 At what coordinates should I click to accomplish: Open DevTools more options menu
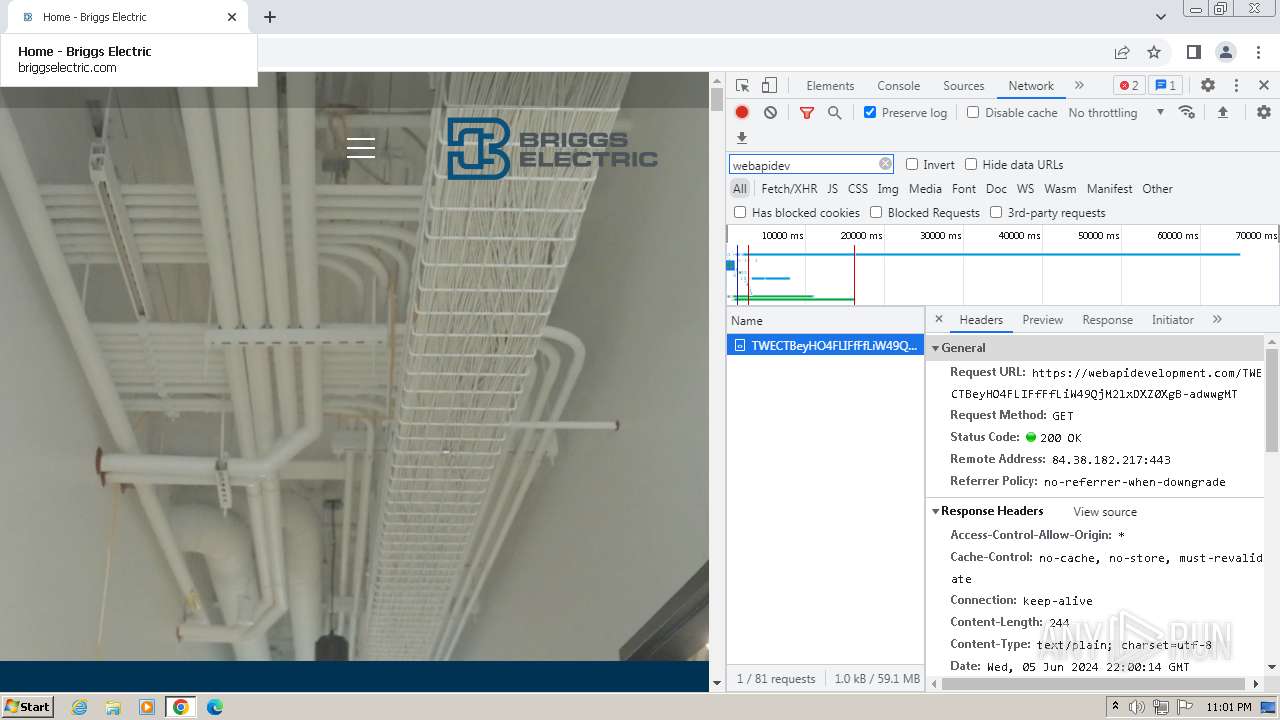click(1236, 86)
